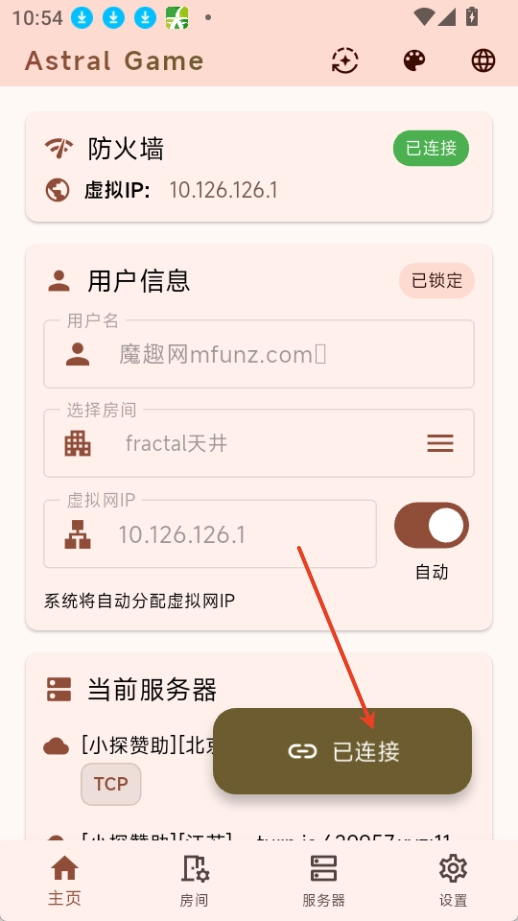Viewport: 518px width, 921px height.
Task: Open the 设置 tab
Action: click(x=453, y=880)
